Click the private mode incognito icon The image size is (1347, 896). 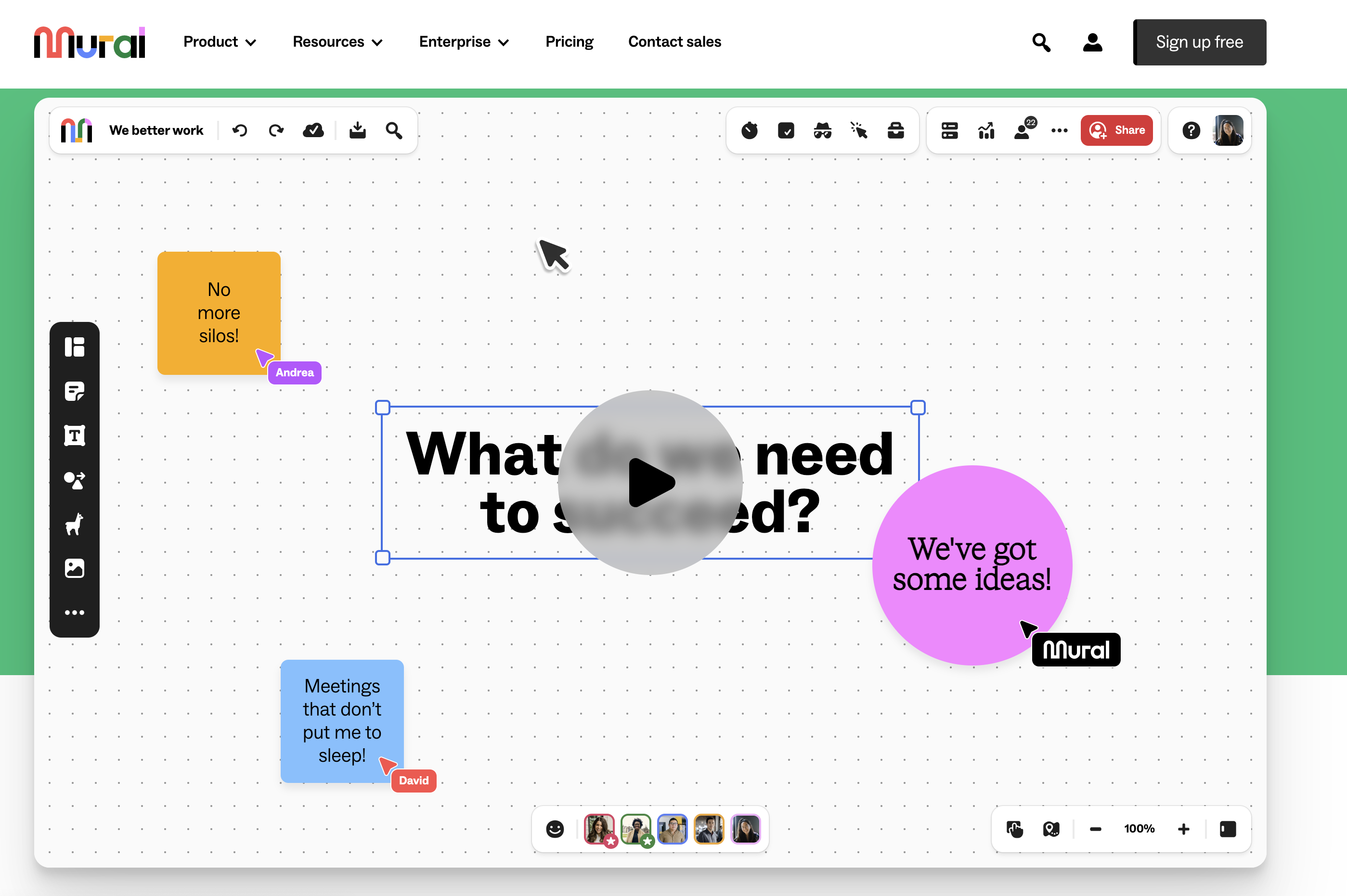coord(822,131)
